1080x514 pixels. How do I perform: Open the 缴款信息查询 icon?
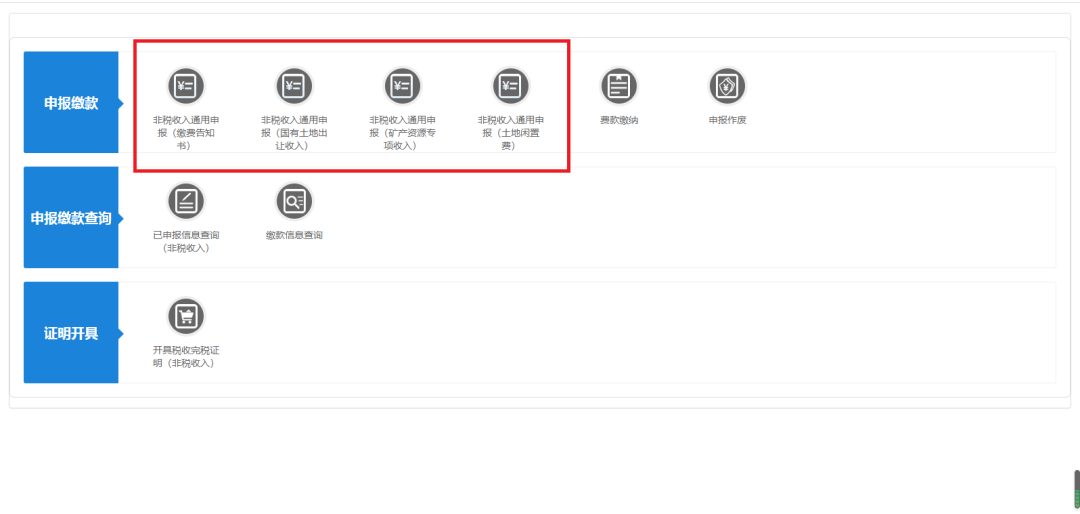(x=294, y=201)
